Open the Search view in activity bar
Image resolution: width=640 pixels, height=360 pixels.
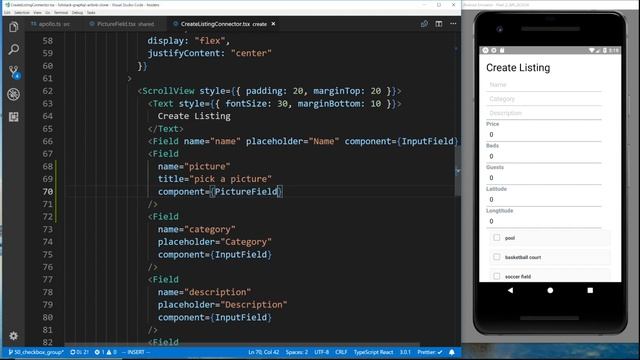pyautogui.click(x=13, y=49)
